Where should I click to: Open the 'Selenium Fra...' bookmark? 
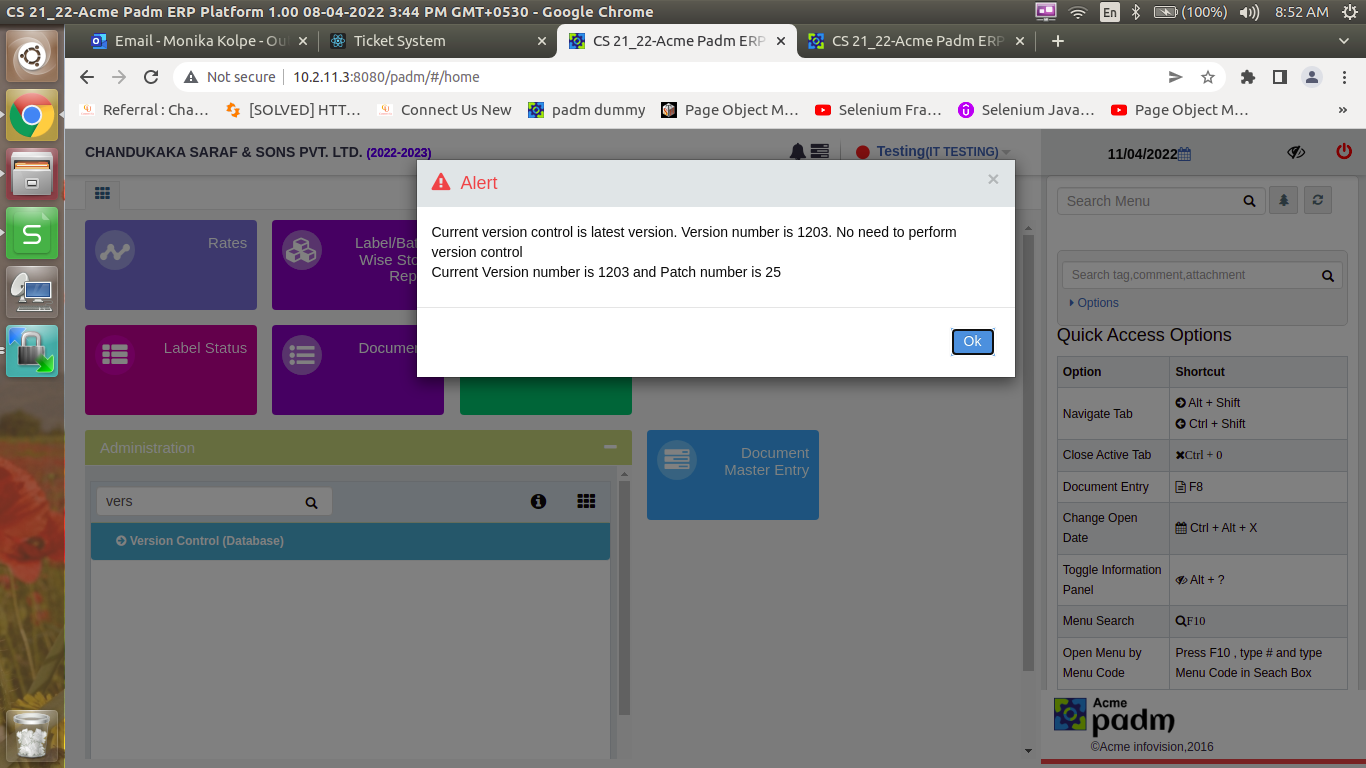878,110
